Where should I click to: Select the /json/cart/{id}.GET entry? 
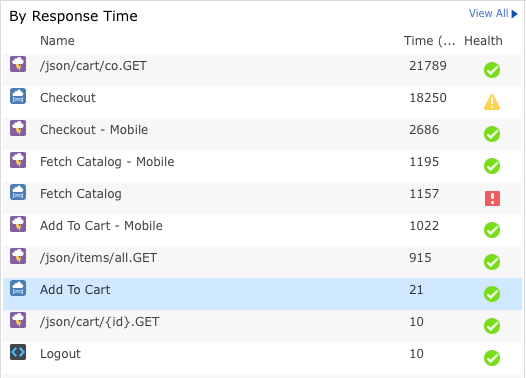[x=100, y=322]
